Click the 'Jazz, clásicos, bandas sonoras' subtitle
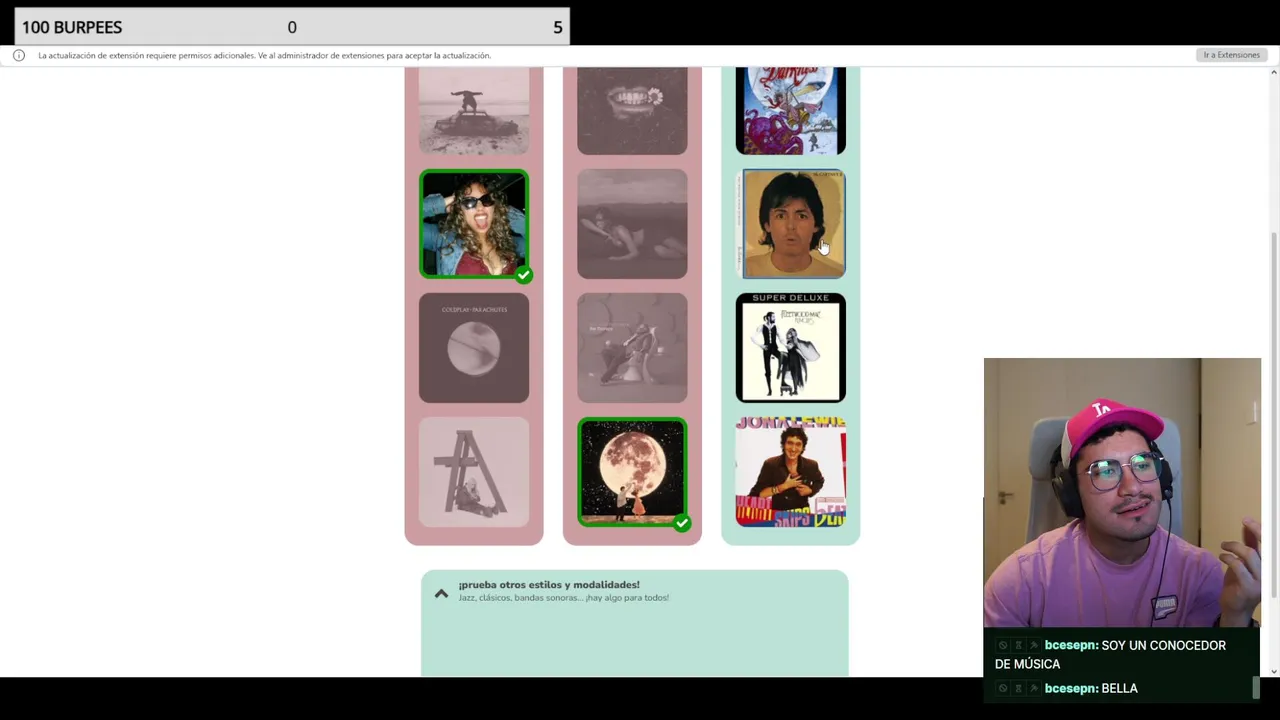1280x720 pixels. pyautogui.click(x=564, y=598)
